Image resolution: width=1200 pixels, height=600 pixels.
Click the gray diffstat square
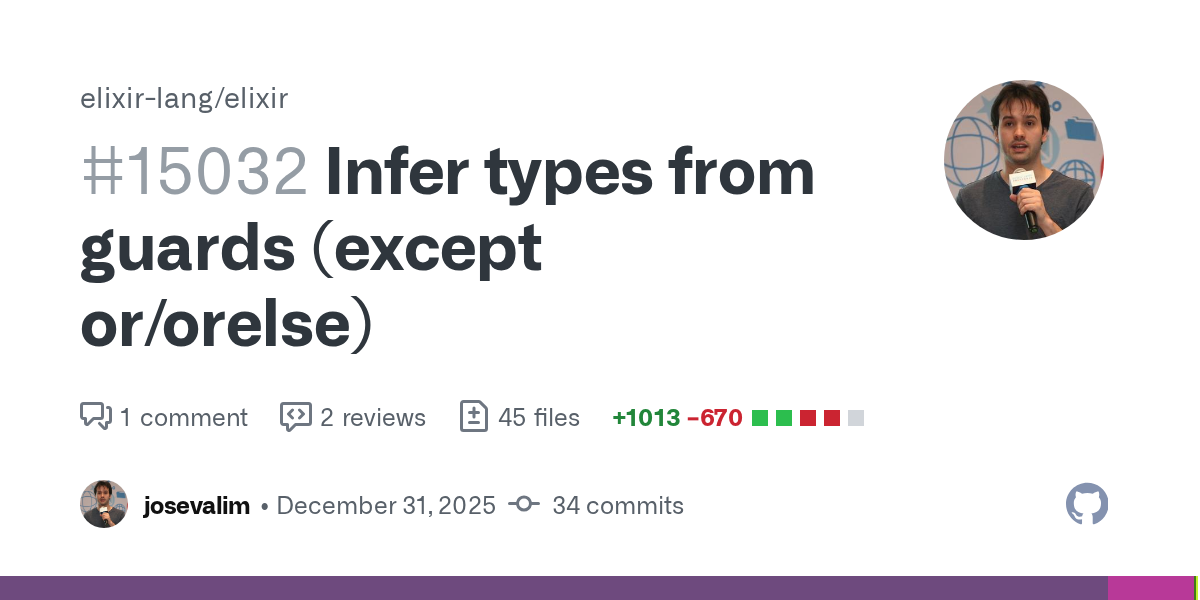pyautogui.click(x=856, y=418)
